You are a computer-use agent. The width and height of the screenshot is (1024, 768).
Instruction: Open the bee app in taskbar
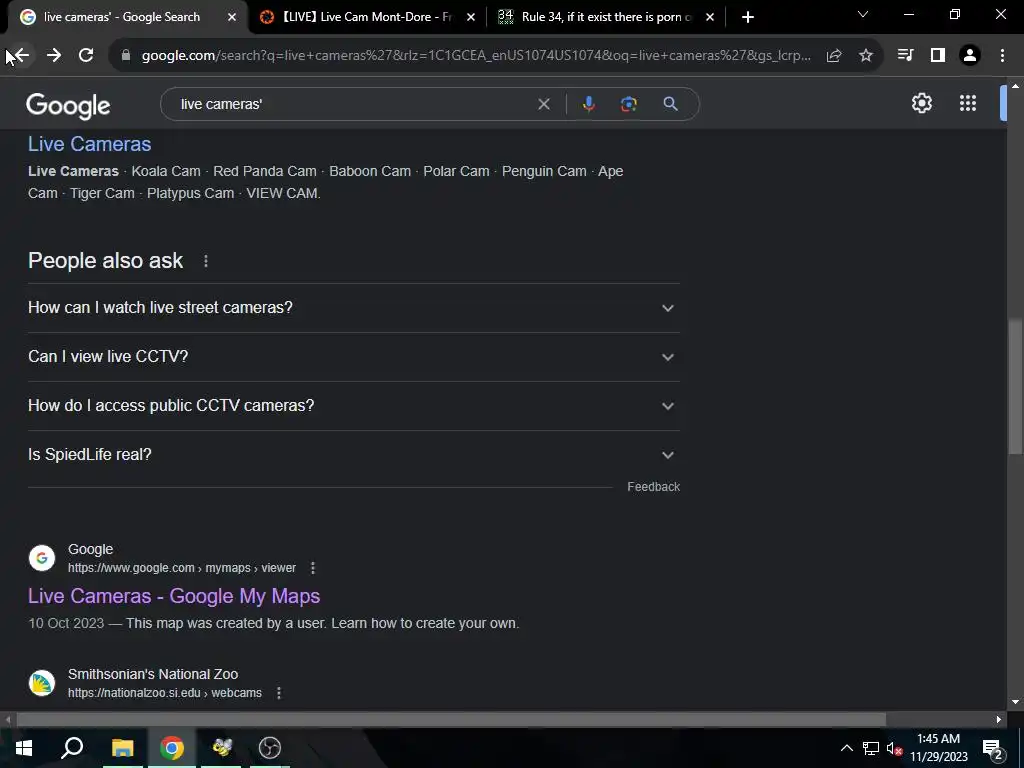click(221, 748)
